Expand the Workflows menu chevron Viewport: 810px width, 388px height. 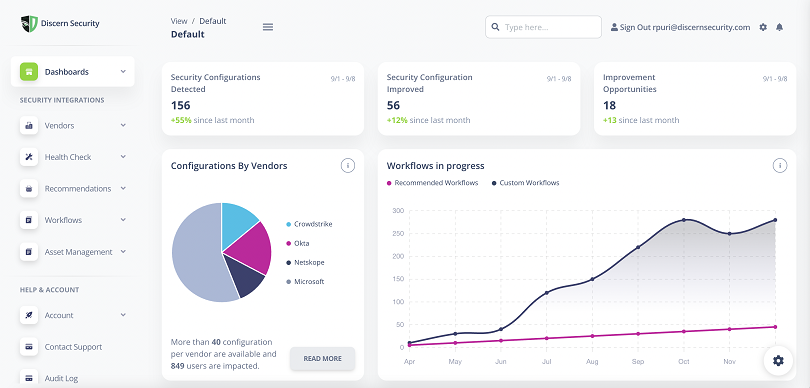[x=123, y=220]
